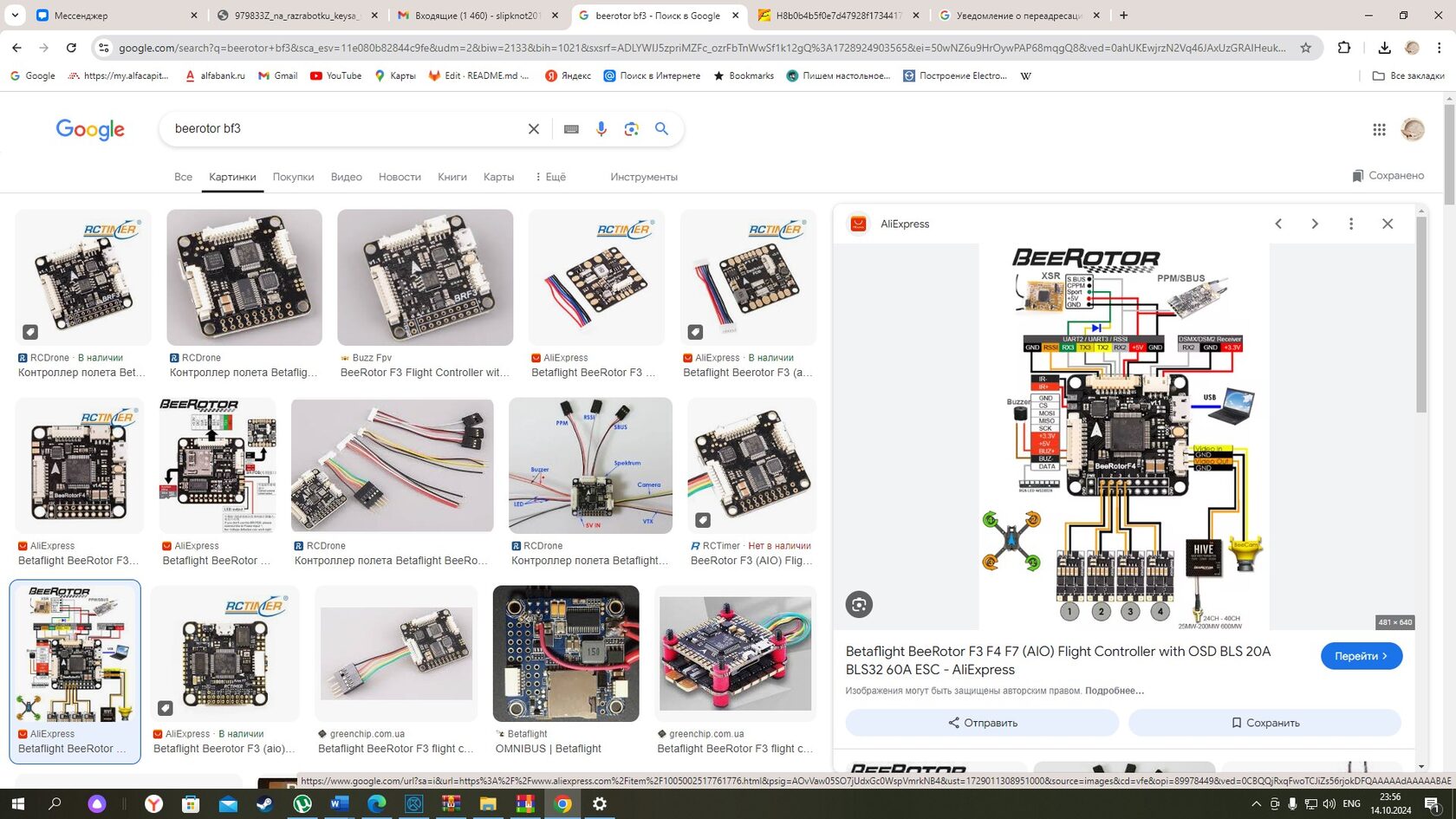Open YouTube bookmark
The image size is (1456, 819).
tap(336, 76)
